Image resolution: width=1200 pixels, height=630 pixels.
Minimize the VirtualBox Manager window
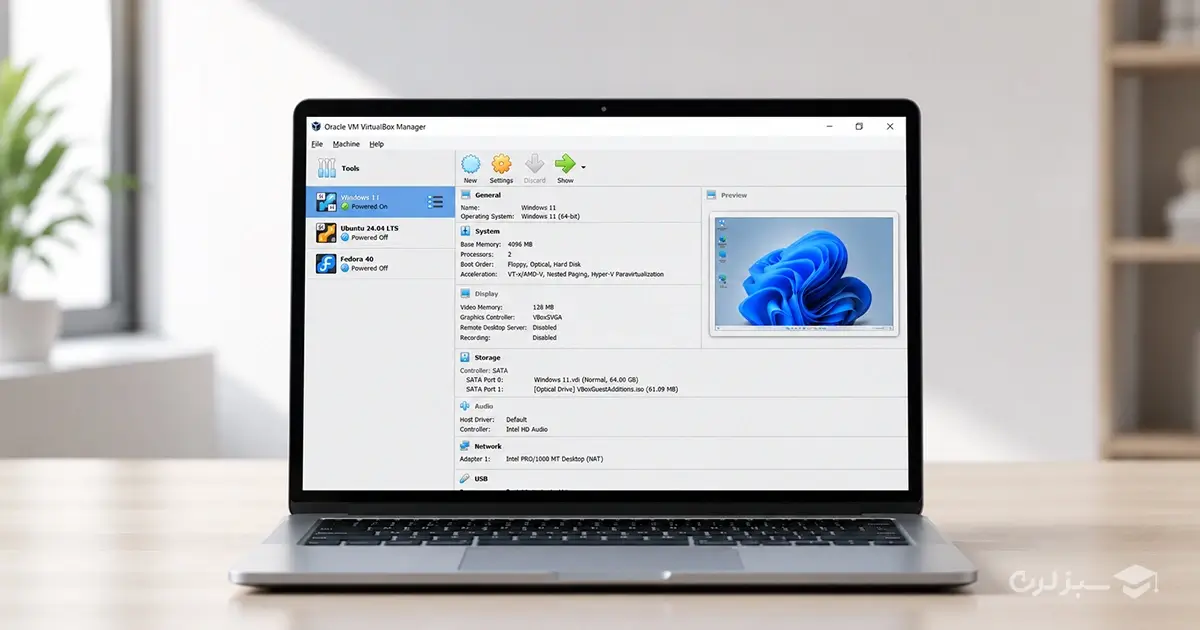[830, 127]
